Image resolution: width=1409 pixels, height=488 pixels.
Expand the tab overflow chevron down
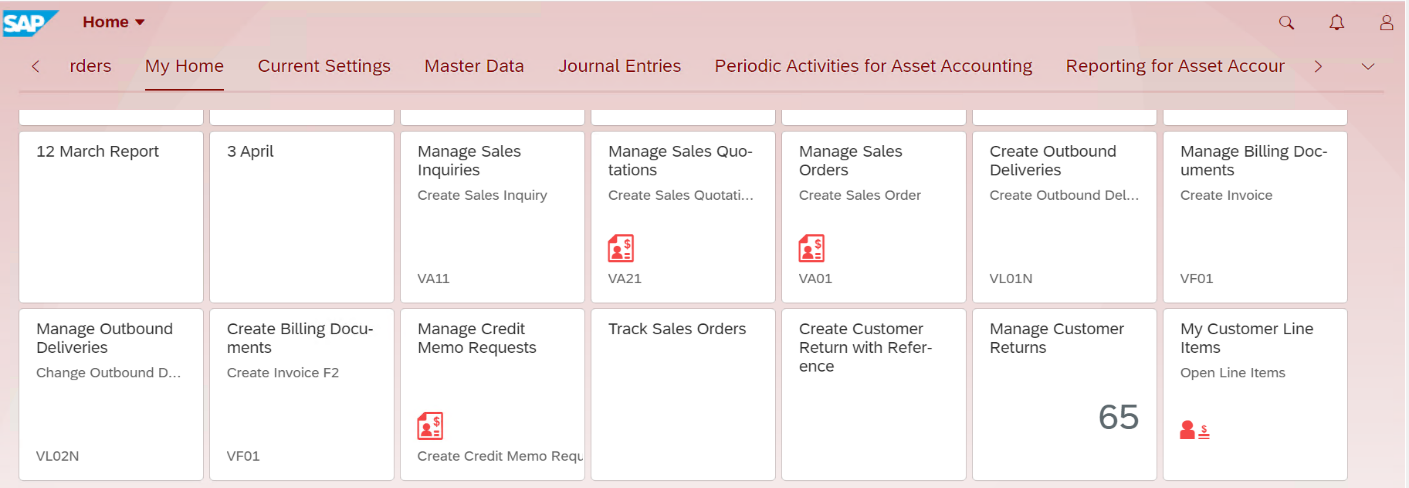coord(1368,67)
